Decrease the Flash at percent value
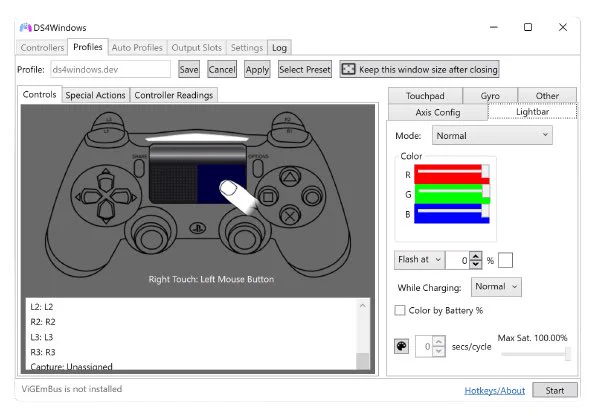Viewport: 598px width, 417px height. click(476, 264)
